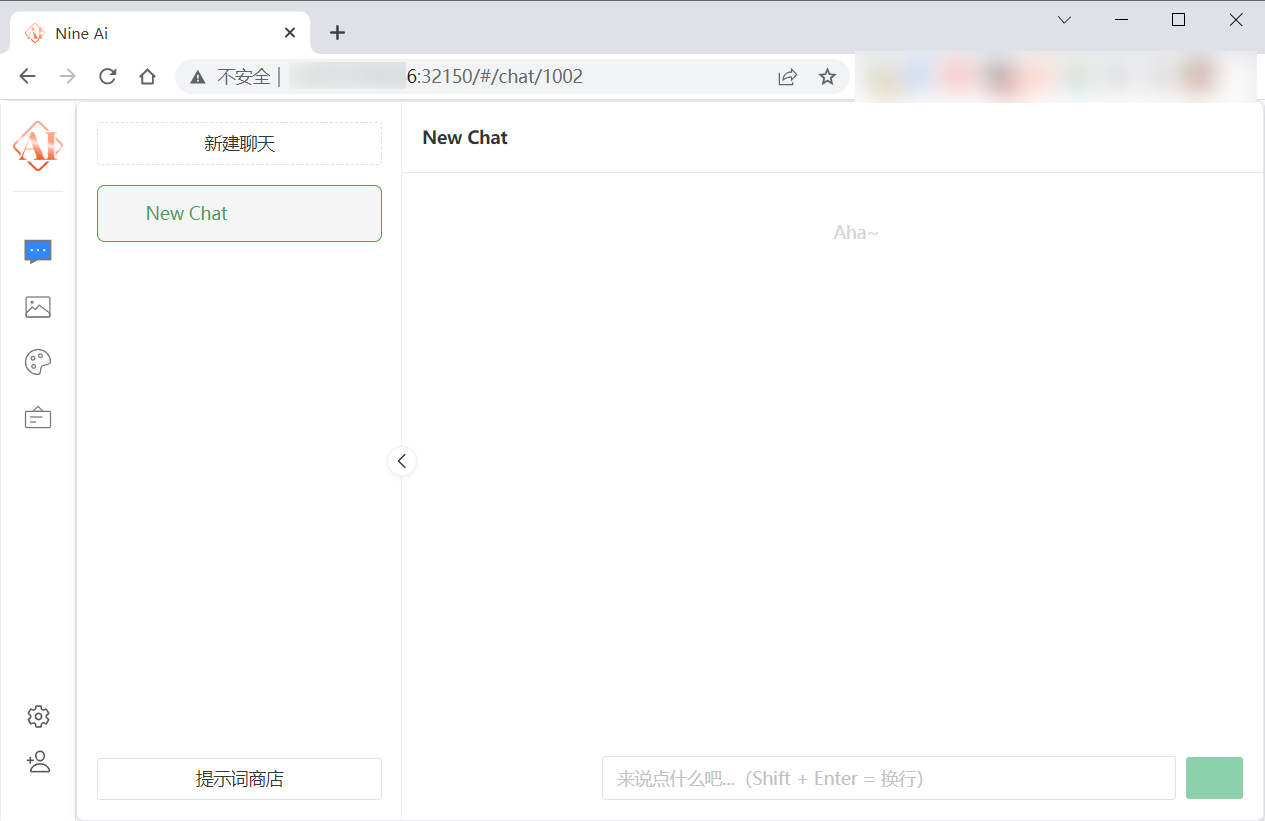This screenshot has width=1265, height=821.
Task: Reload the current page
Action: 108,77
